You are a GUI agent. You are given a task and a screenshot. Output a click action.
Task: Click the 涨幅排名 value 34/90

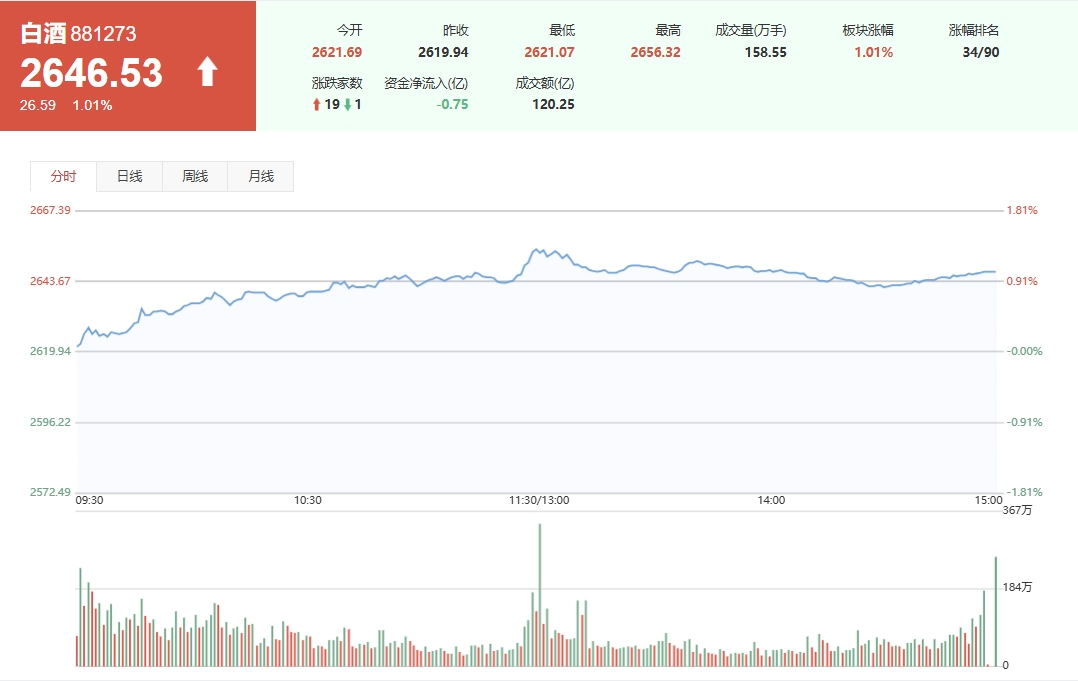tap(978, 52)
